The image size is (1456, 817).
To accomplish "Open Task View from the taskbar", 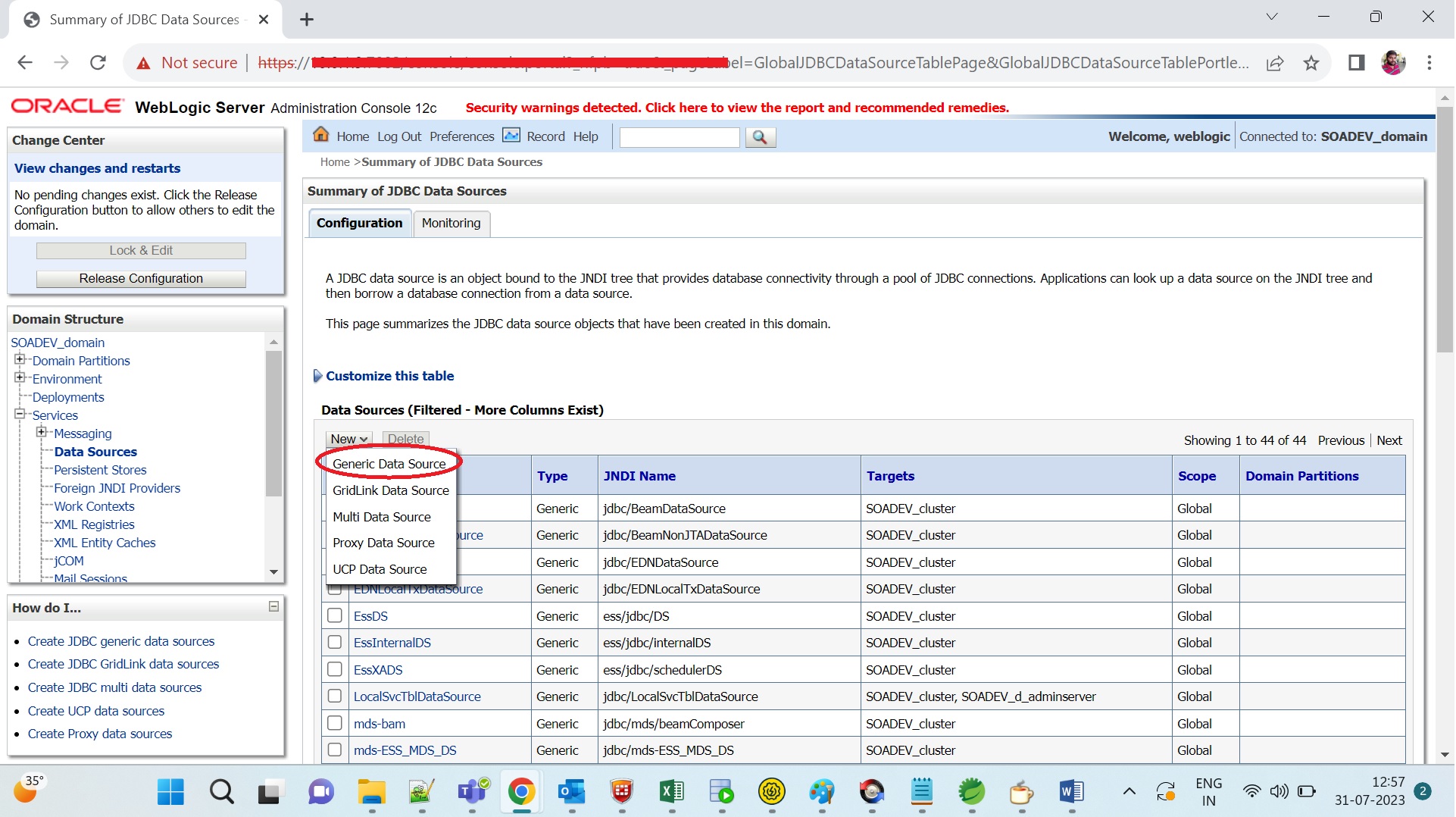I will click(269, 792).
